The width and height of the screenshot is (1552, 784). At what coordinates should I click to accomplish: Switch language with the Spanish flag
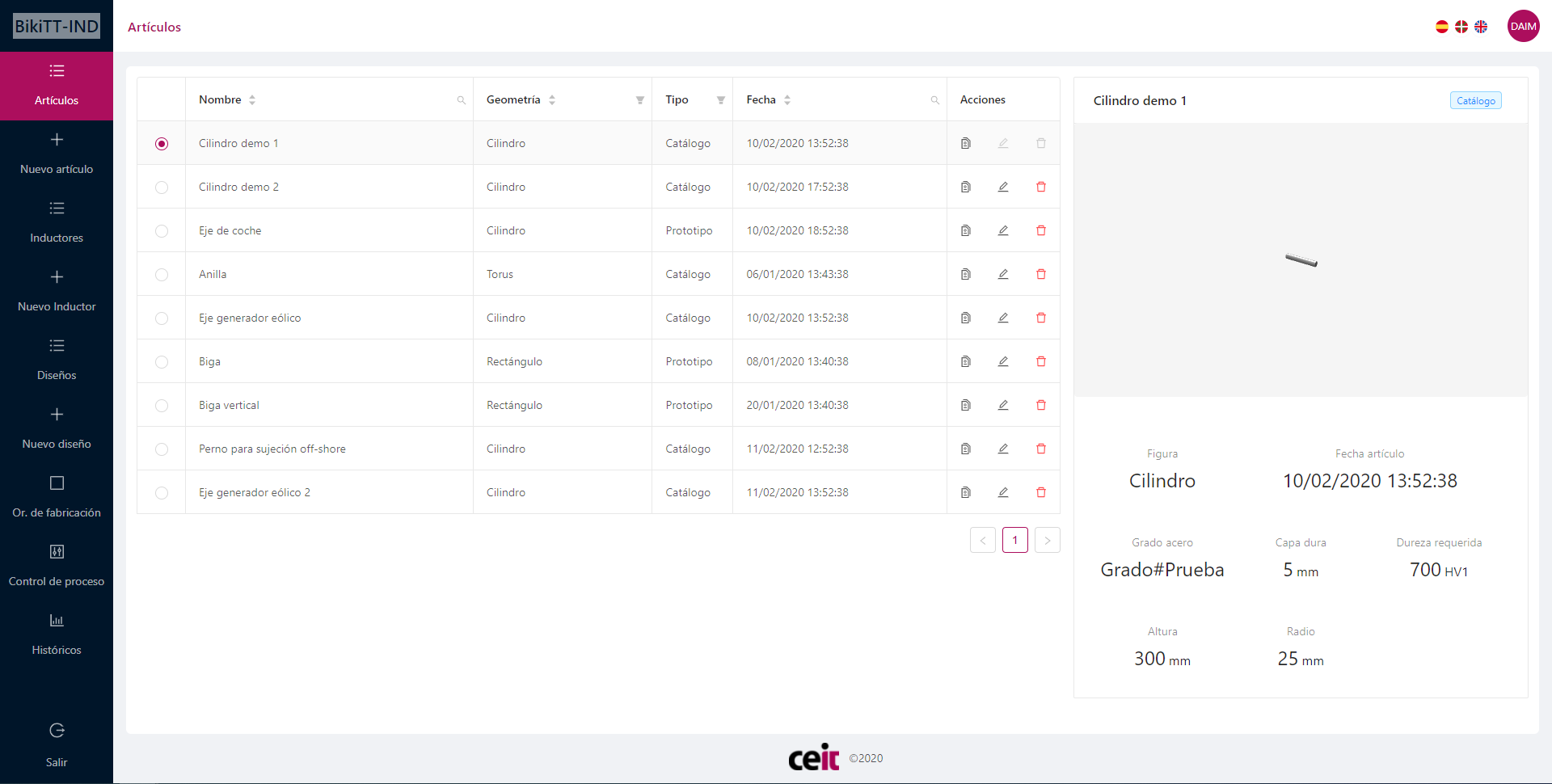click(1441, 27)
